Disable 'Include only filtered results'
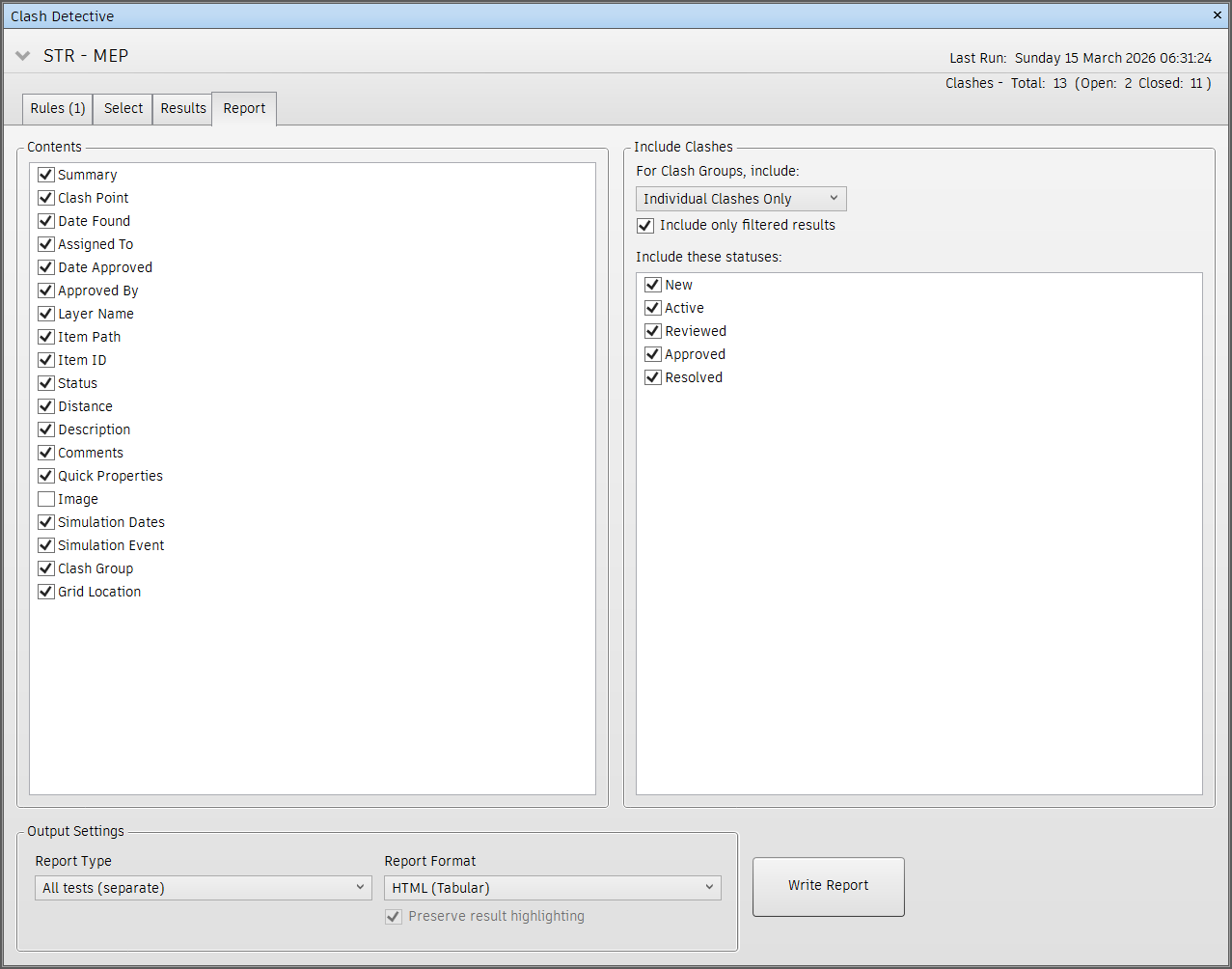Screen dimensions: 1232x969 pyautogui.click(x=644, y=225)
